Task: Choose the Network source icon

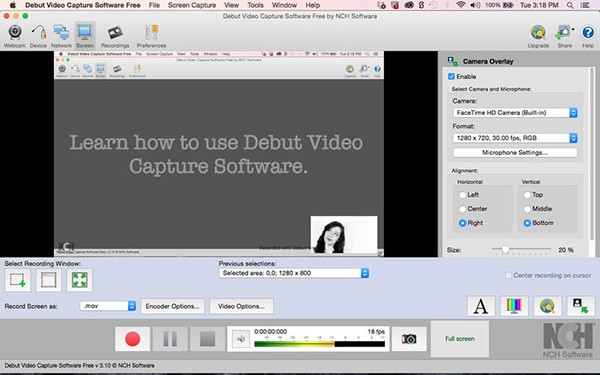Action: coord(61,36)
